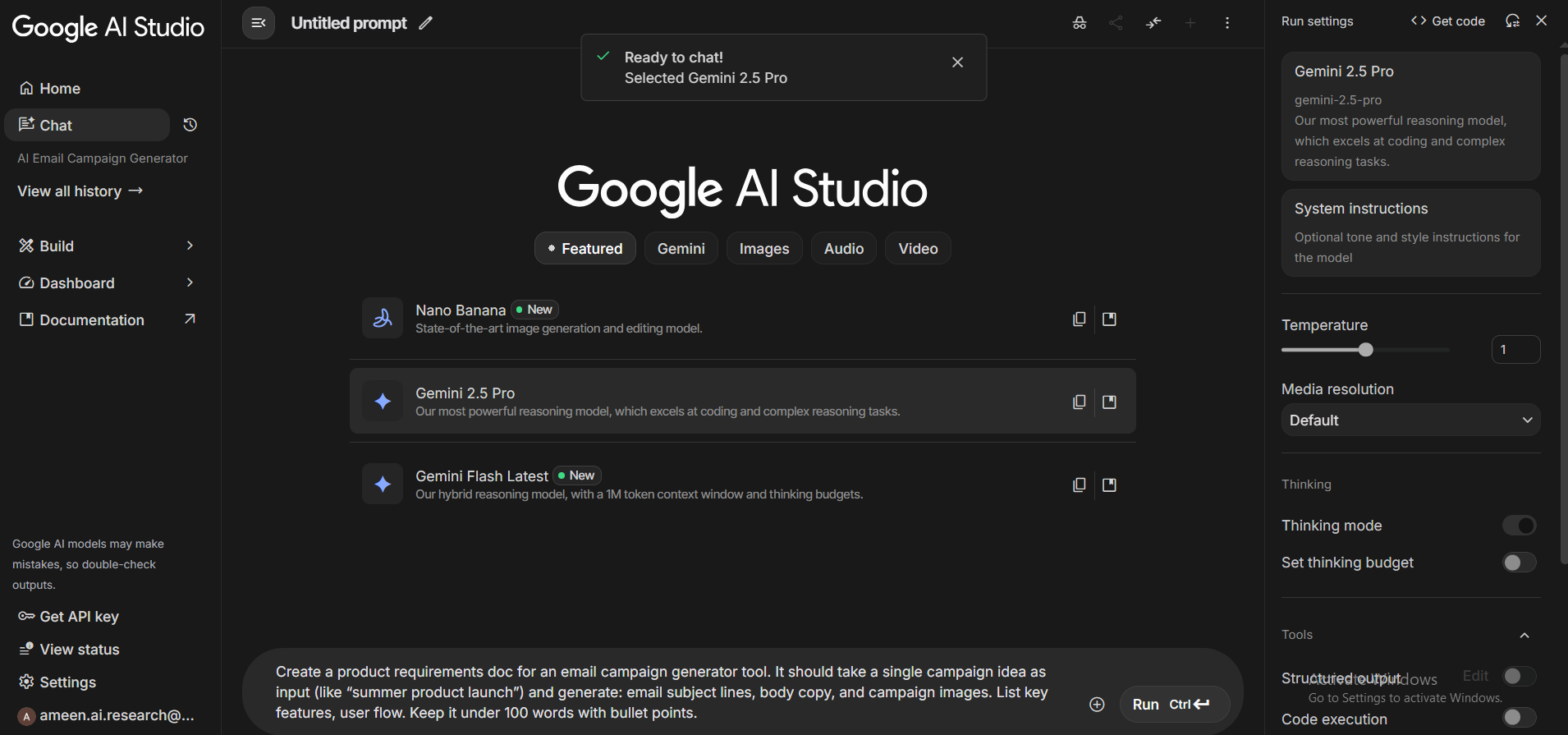Screen dimensions: 1568x735
Task: Click the reset settings icon beside Get code
Action: coord(1512,21)
